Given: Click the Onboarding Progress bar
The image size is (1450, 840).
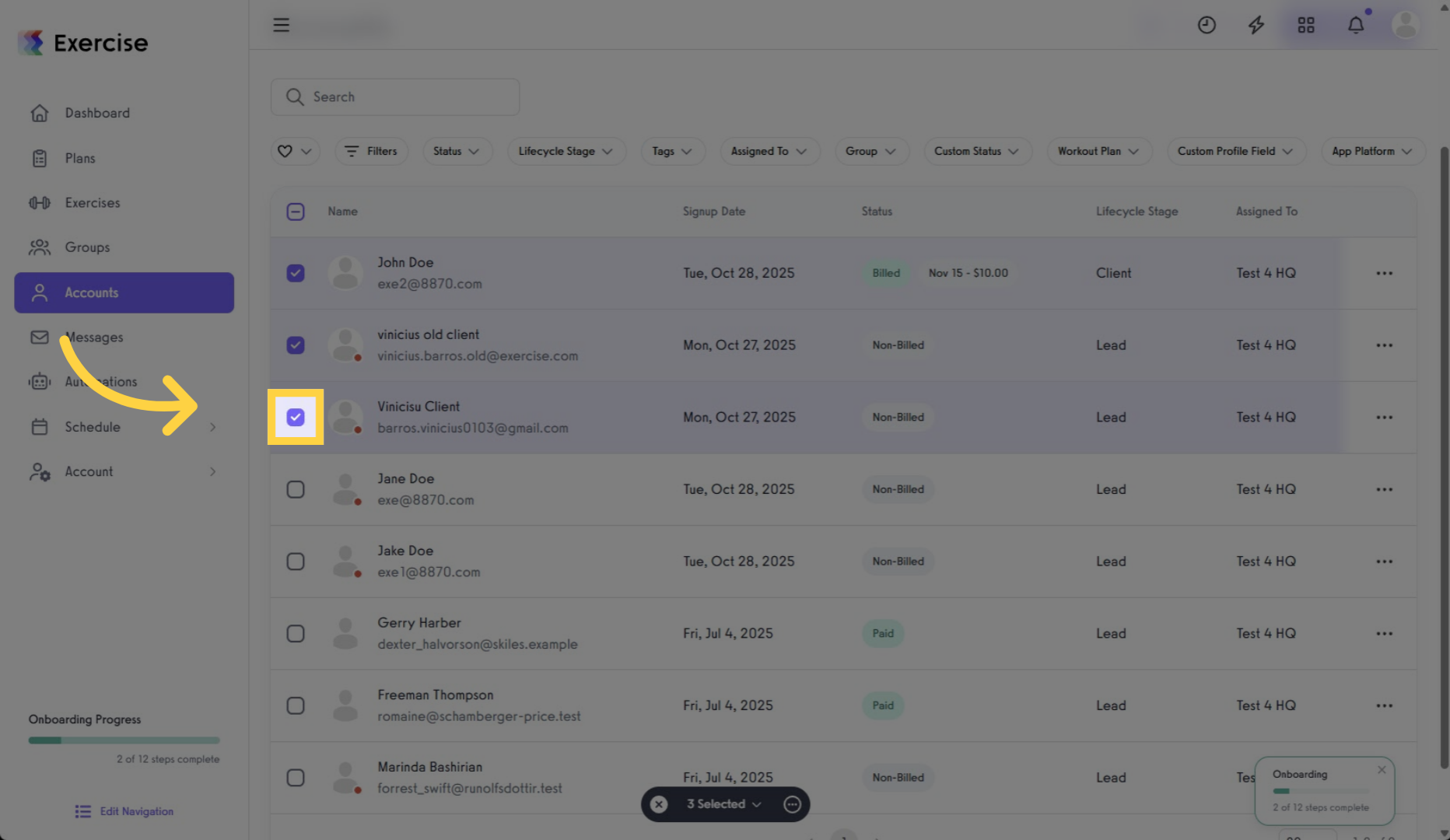Looking at the screenshot, I should [x=124, y=740].
